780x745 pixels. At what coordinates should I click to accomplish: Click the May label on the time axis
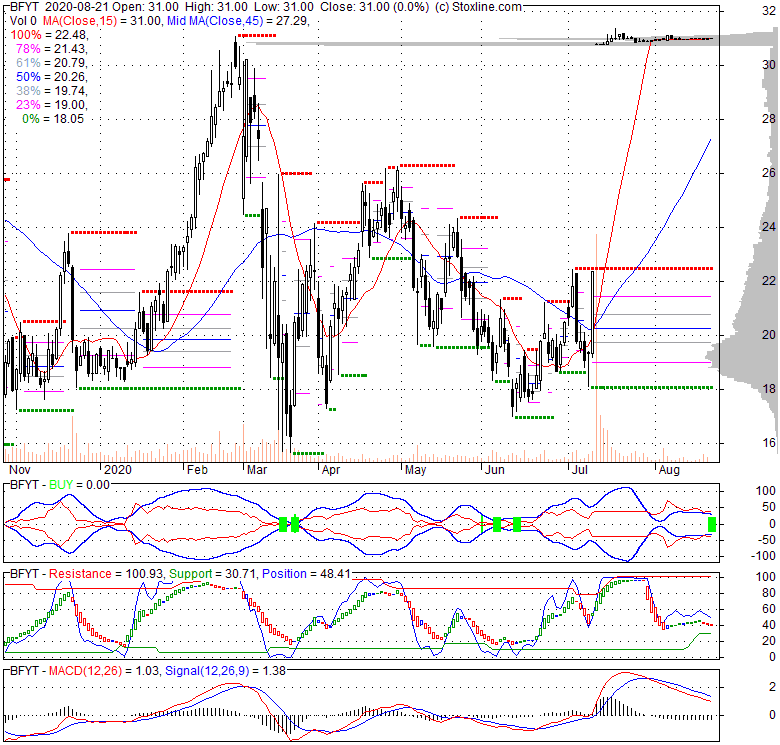point(415,470)
